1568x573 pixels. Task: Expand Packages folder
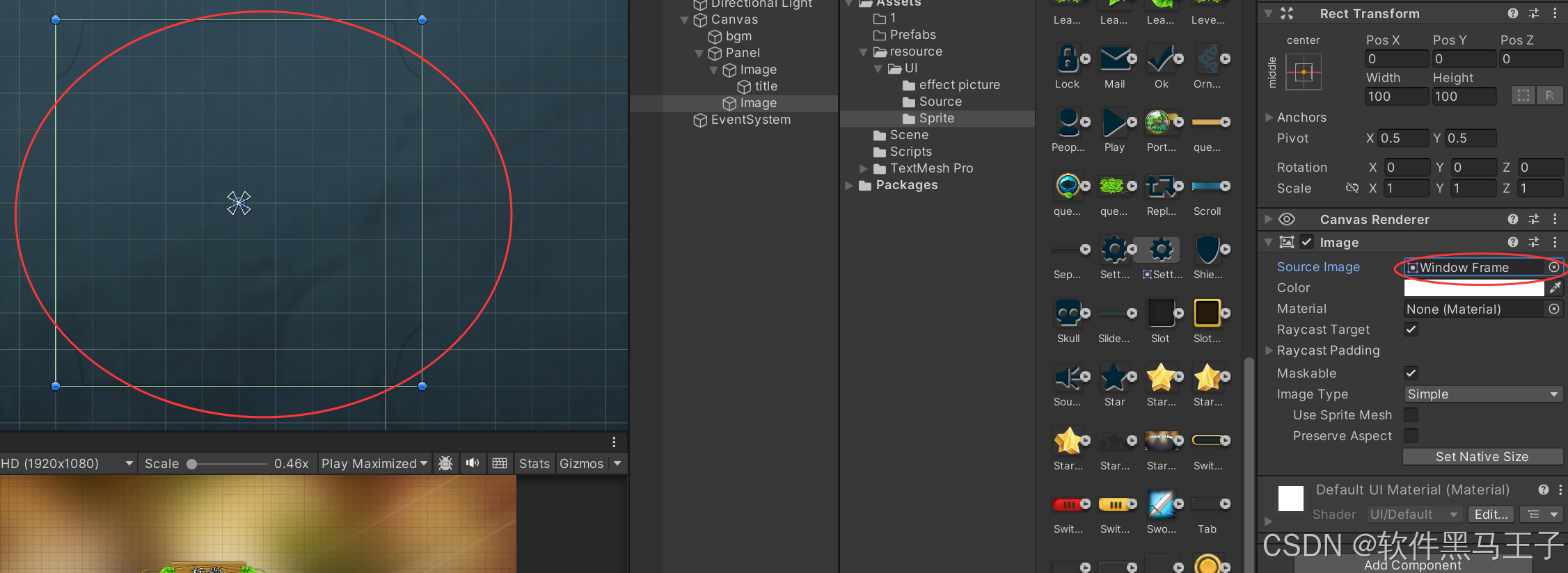click(848, 185)
